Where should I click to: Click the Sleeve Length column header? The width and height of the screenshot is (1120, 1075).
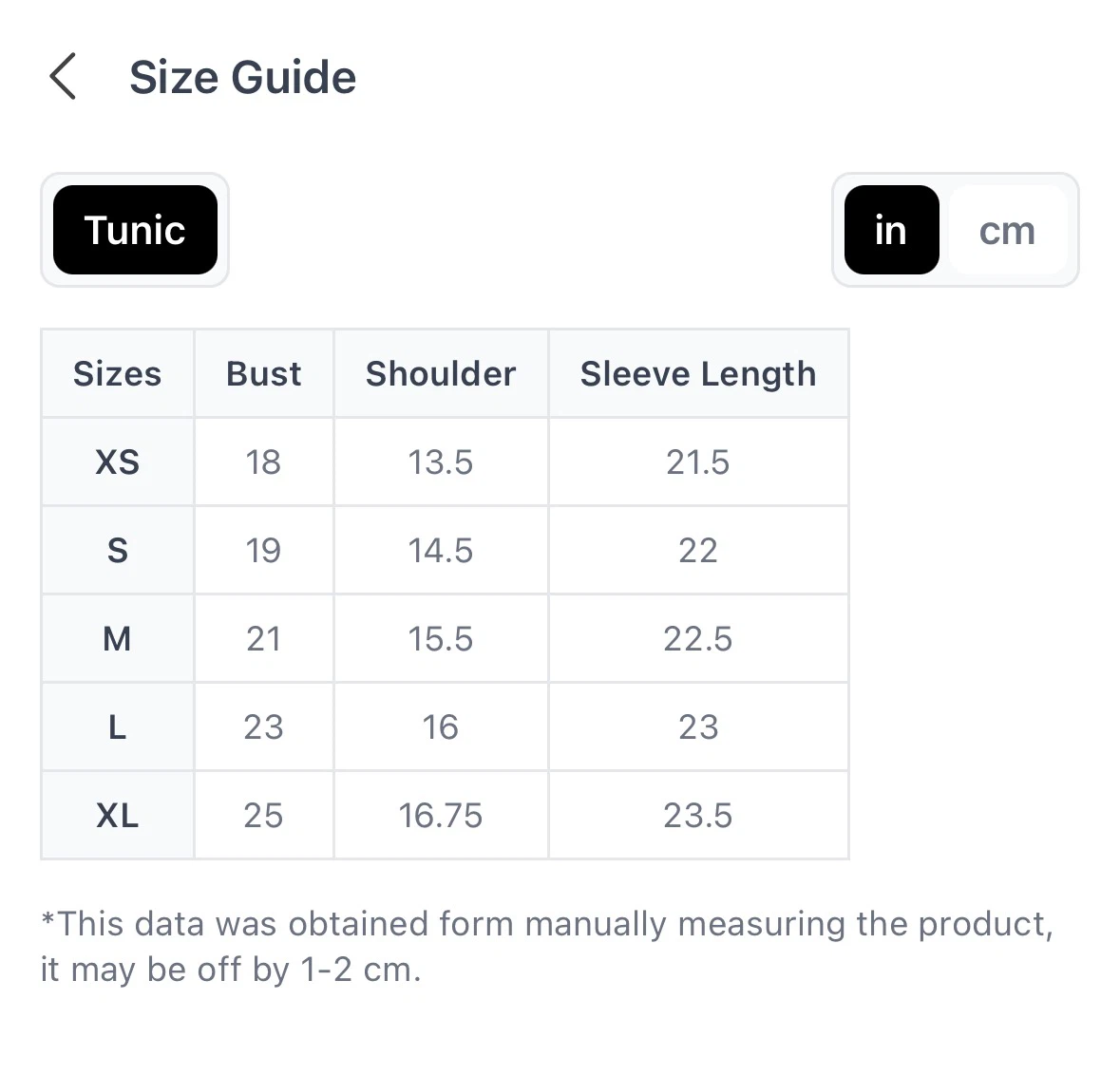point(698,373)
